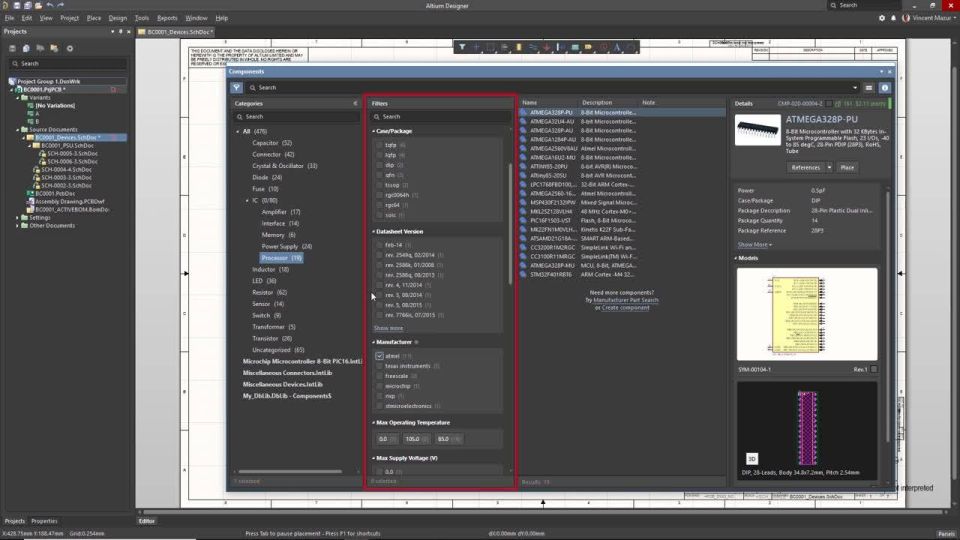Click the Filters search input field

click(x=441, y=116)
